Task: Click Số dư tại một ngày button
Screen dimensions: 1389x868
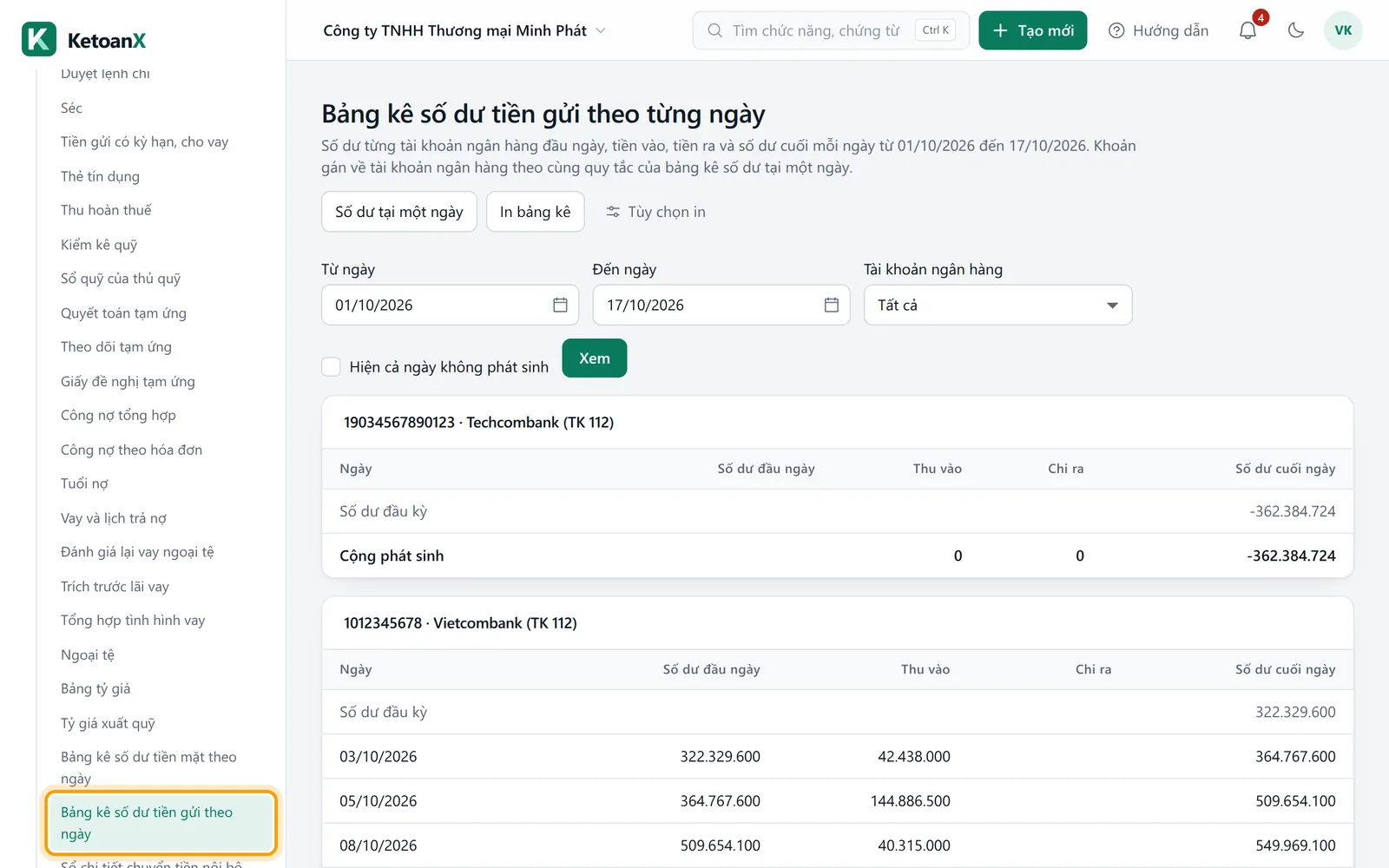Action: pyautogui.click(x=399, y=212)
